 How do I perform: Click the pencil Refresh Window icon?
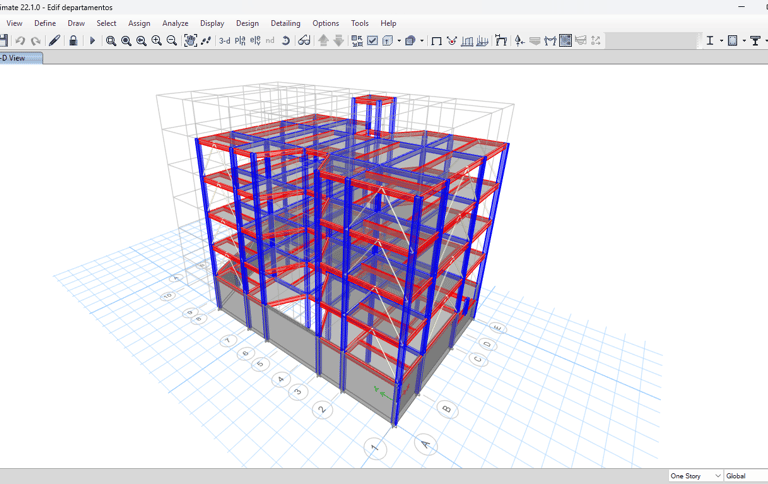(x=54, y=41)
